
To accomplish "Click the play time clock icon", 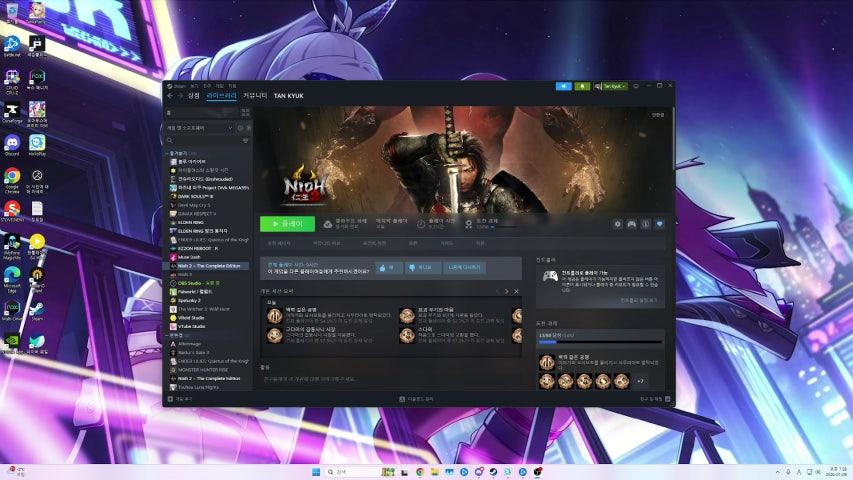I will click(x=421, y=224).
